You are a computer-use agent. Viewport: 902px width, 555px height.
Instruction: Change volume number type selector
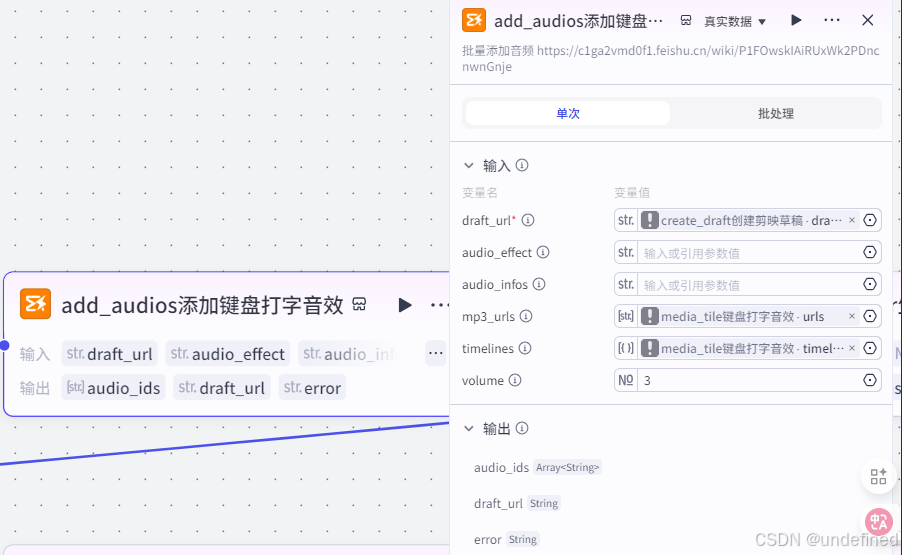tap(626, 380)
